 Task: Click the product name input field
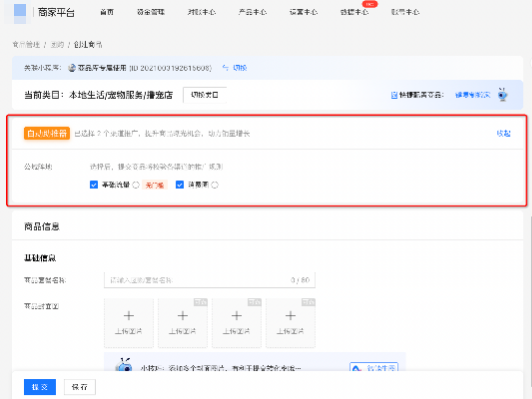click(210, 280)
